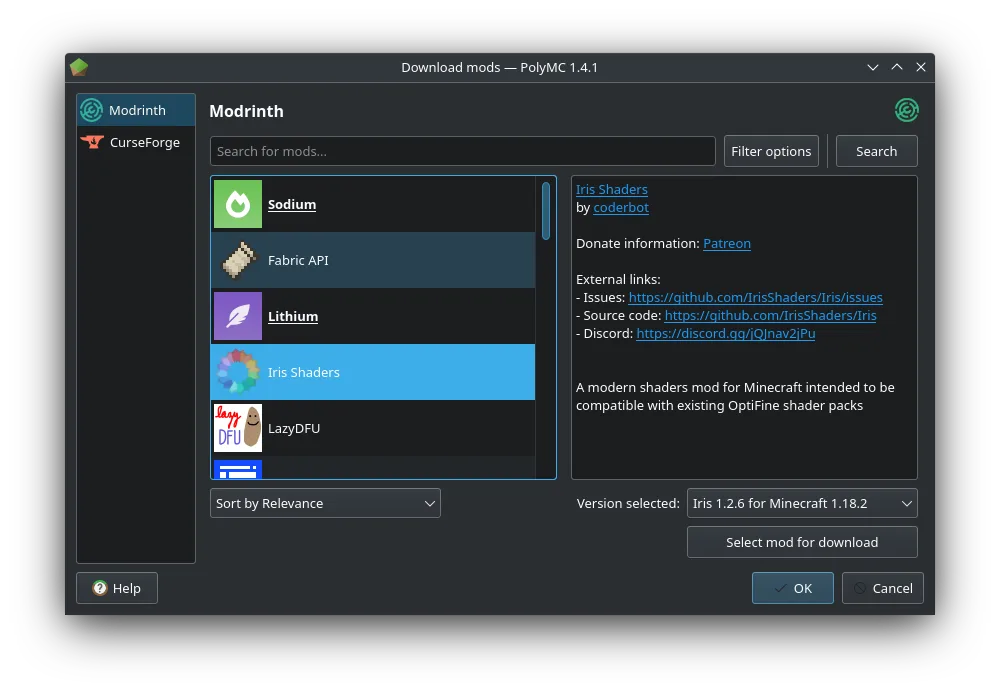Screen dimensions: 1000x692
Task: Maximize the Download mods window
Action: 897,67
